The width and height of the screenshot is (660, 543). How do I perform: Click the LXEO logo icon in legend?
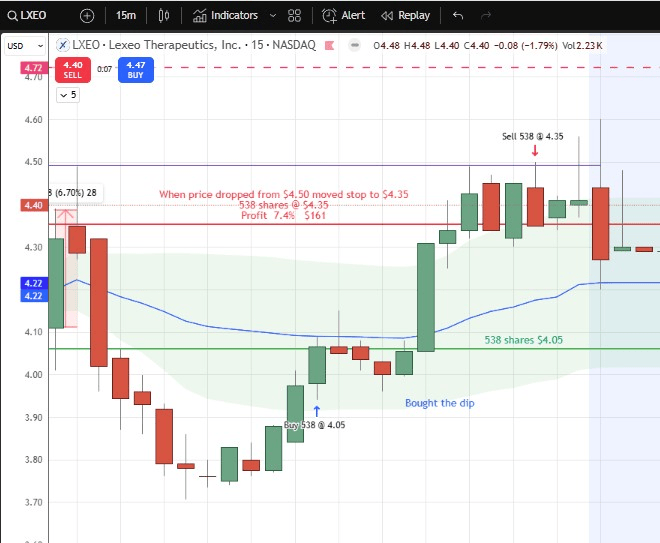coord(63,45)
